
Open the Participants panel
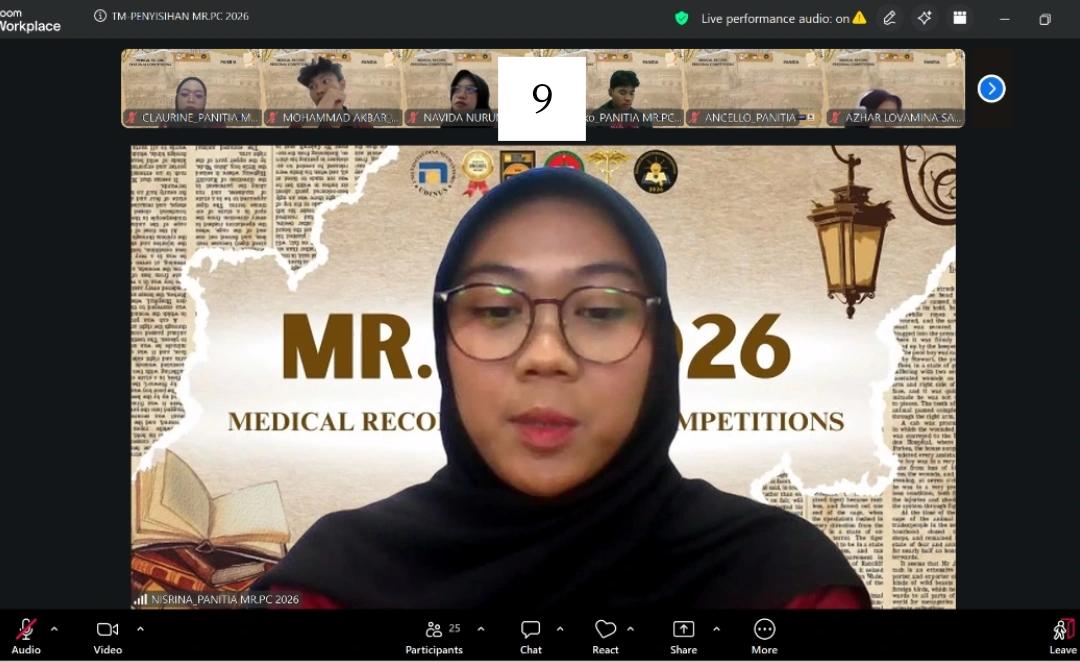(x=434, y=637)
